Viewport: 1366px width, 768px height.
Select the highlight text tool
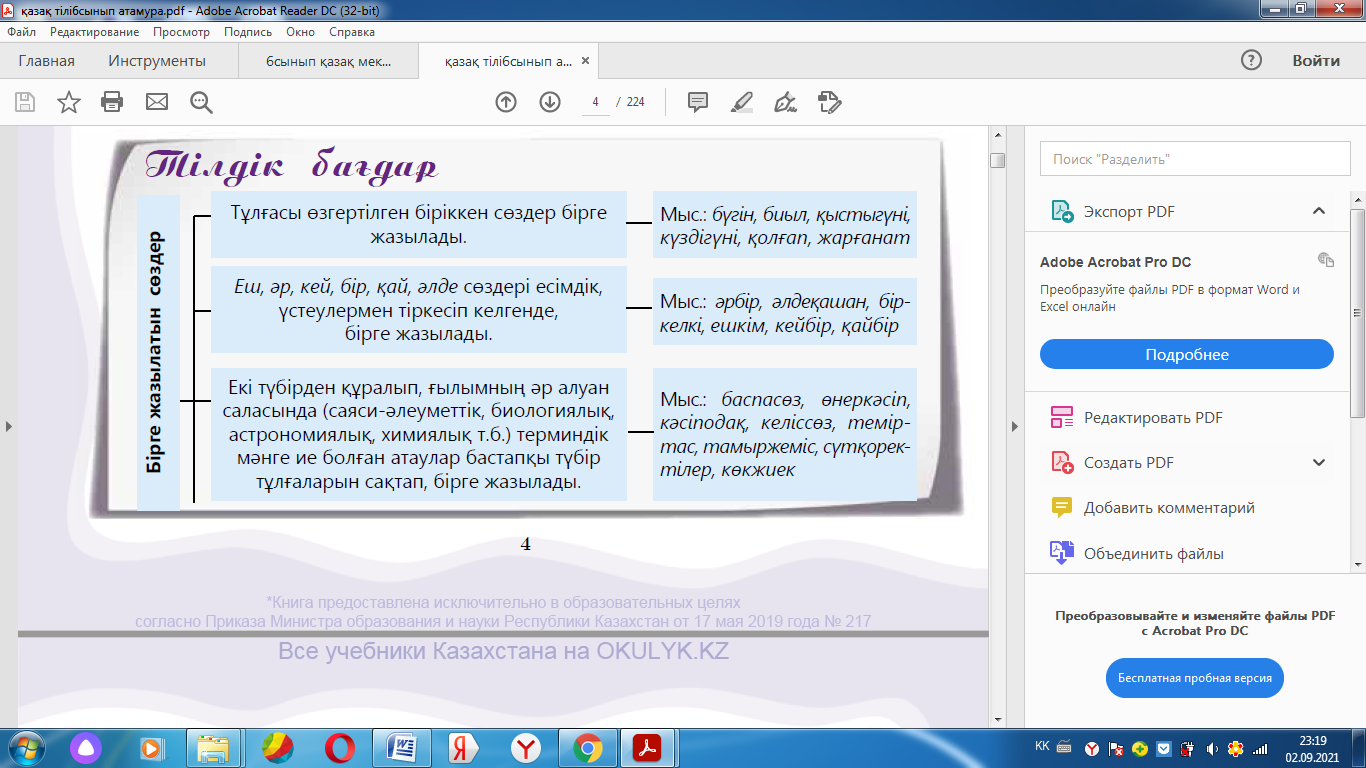coord(742,102)
